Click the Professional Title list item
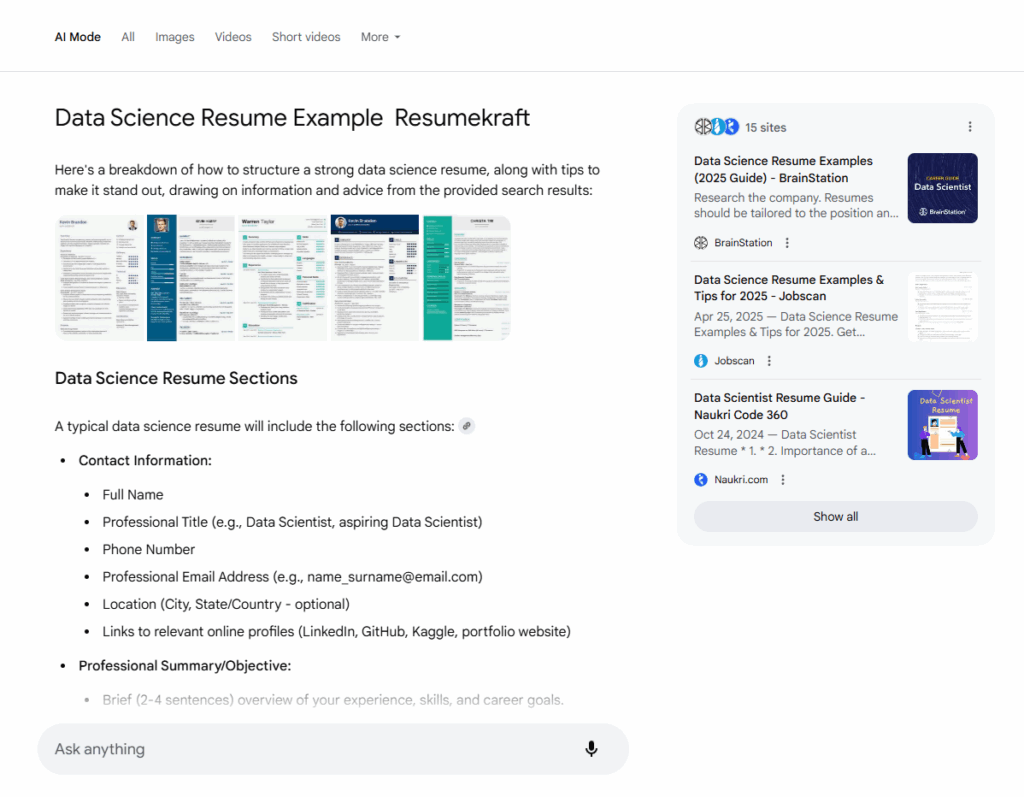The image size is (1024, 797). 292,523
